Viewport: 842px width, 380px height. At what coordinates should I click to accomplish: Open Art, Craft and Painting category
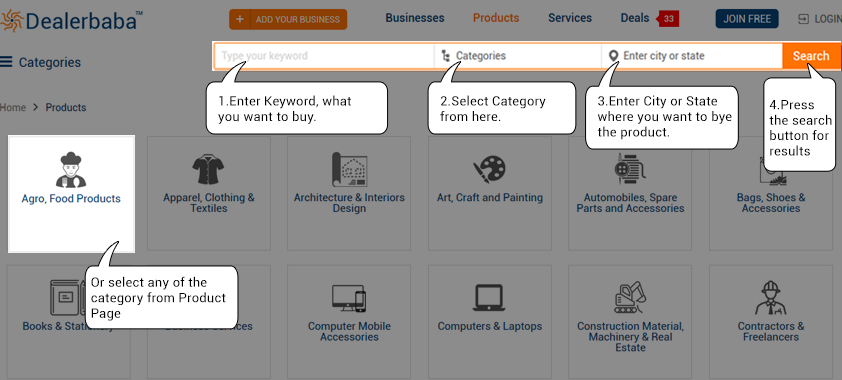pyautogui.click(x=490, y=198)
